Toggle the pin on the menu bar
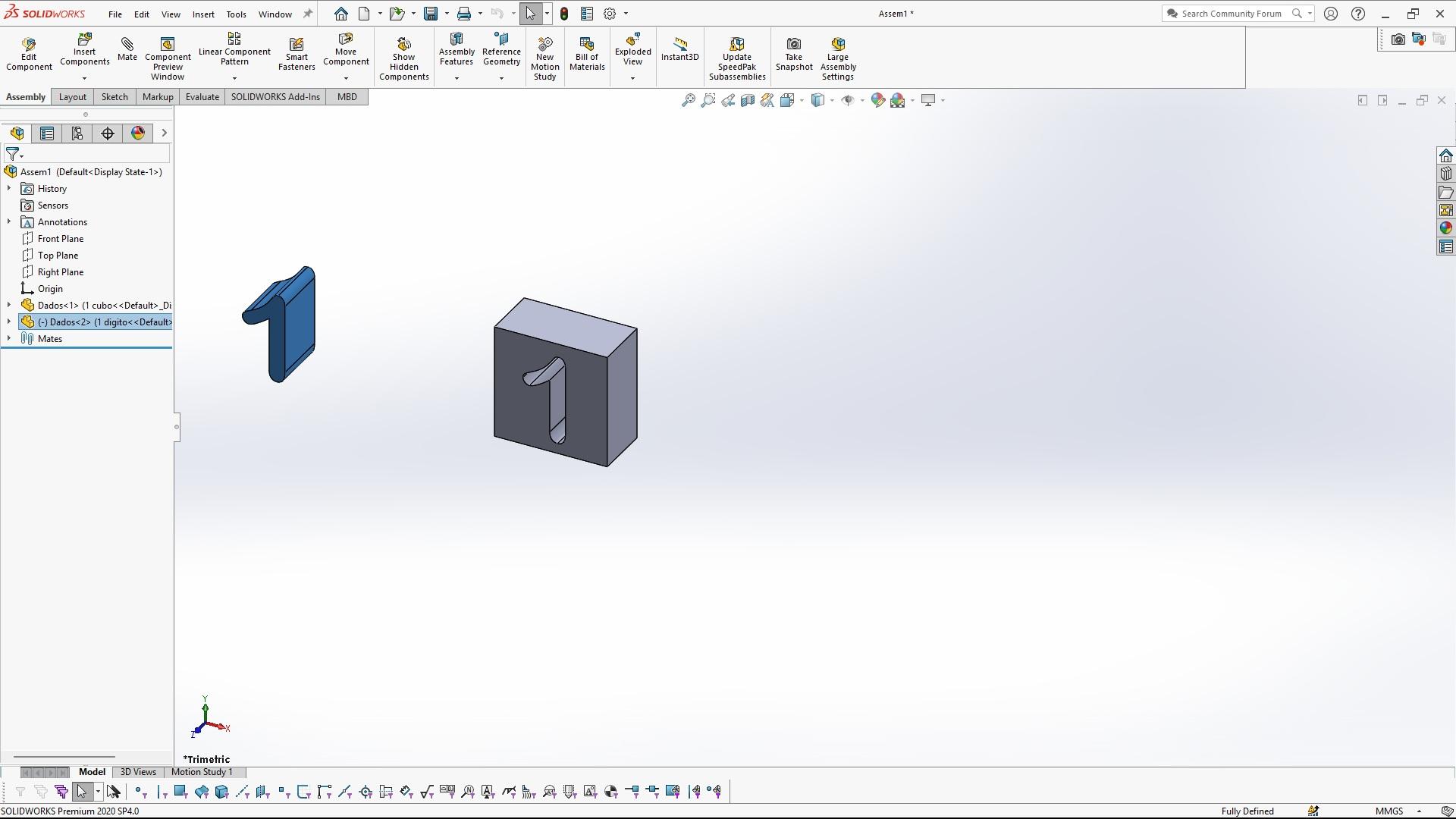Image resolution: width=1456 pixels, height=819 pixels. (x=308, y=14)
